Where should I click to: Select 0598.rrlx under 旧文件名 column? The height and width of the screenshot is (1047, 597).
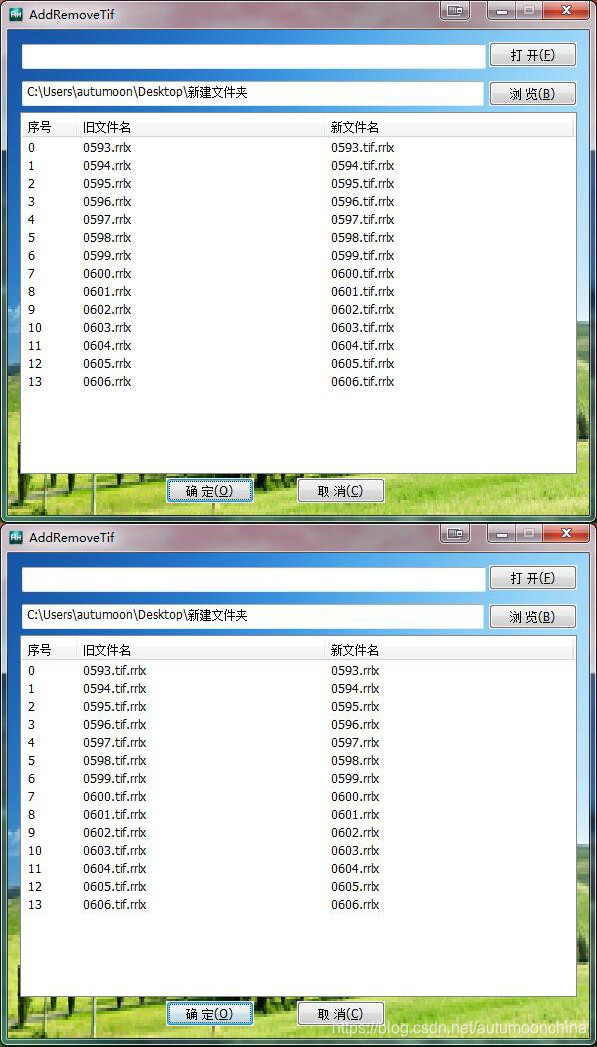[108, 238]
